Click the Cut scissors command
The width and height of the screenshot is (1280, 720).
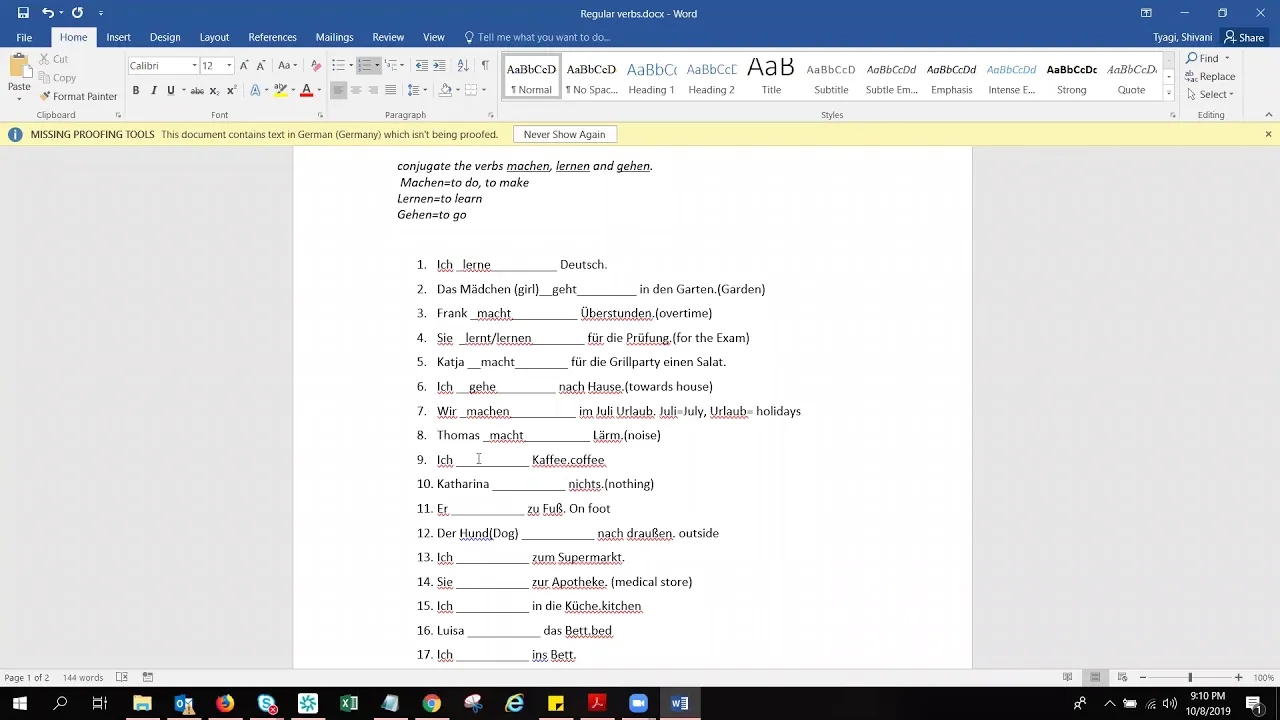[54, 59]
